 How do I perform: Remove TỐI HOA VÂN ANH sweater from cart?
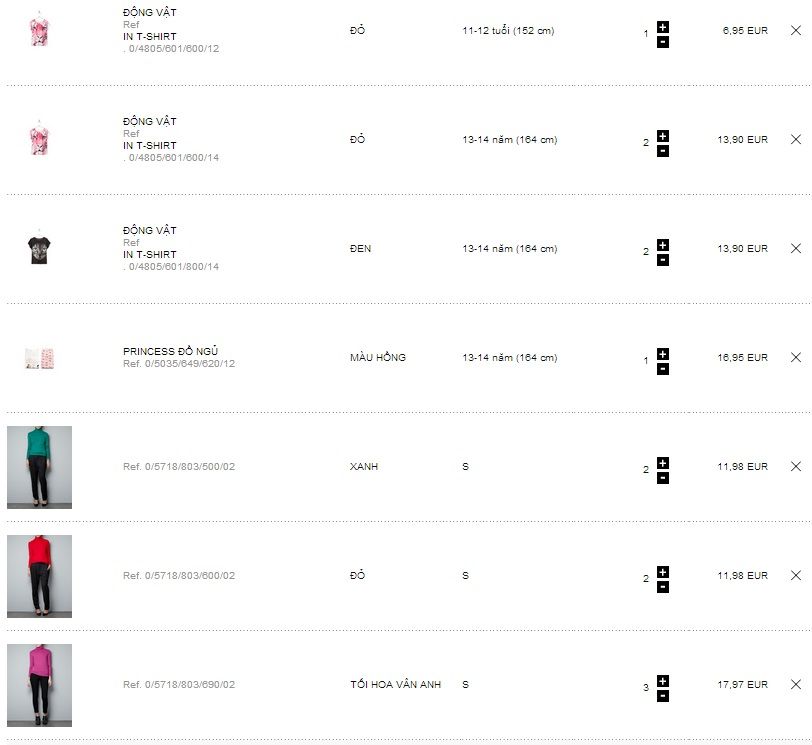coord(796,684)
